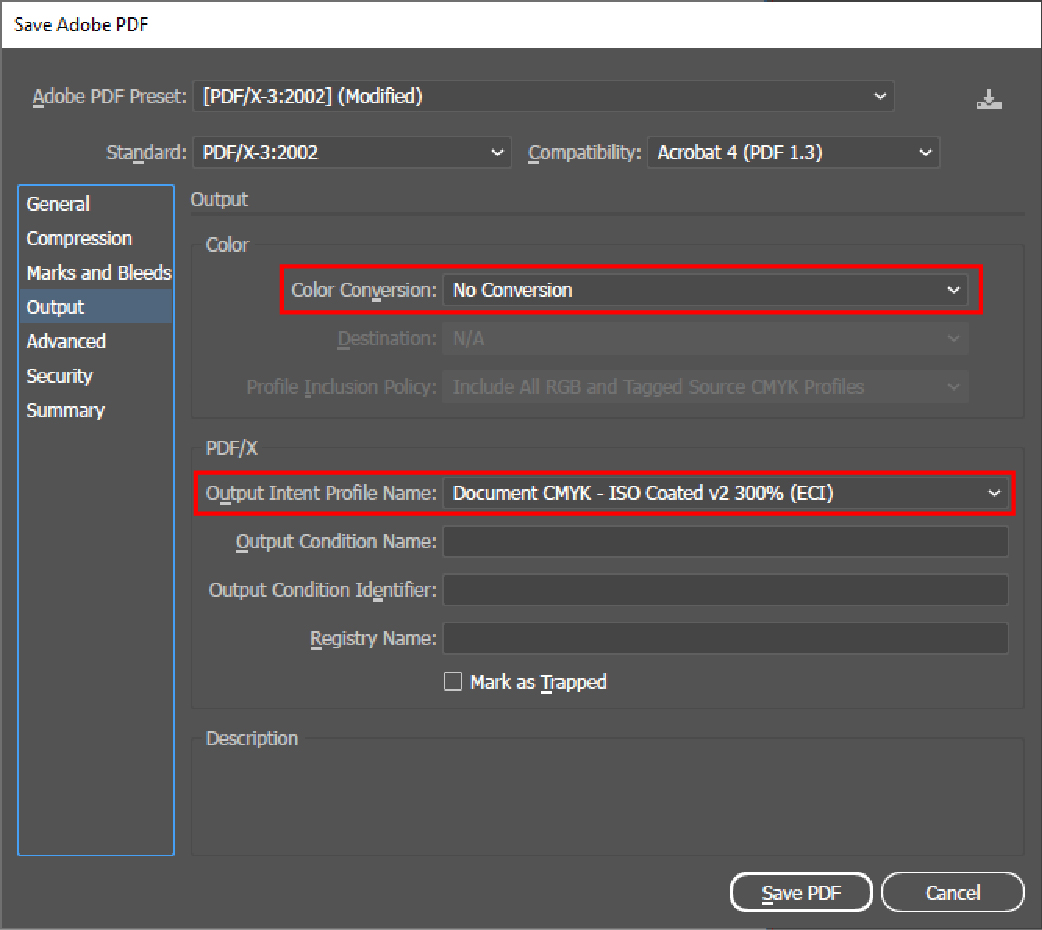This screenshot has height=930, width=1042.
Task: Enable the Mark as Trapped checkbox
Action: [x=453, y=682]
